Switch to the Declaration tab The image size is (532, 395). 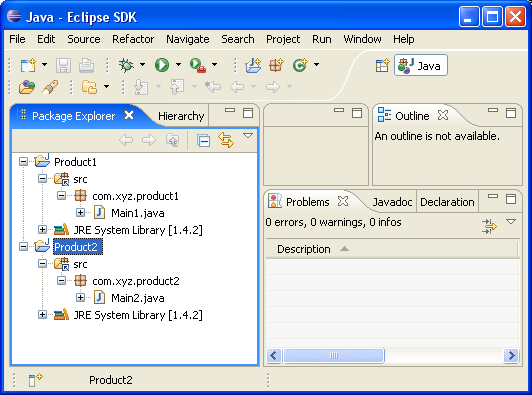[447, 202]
